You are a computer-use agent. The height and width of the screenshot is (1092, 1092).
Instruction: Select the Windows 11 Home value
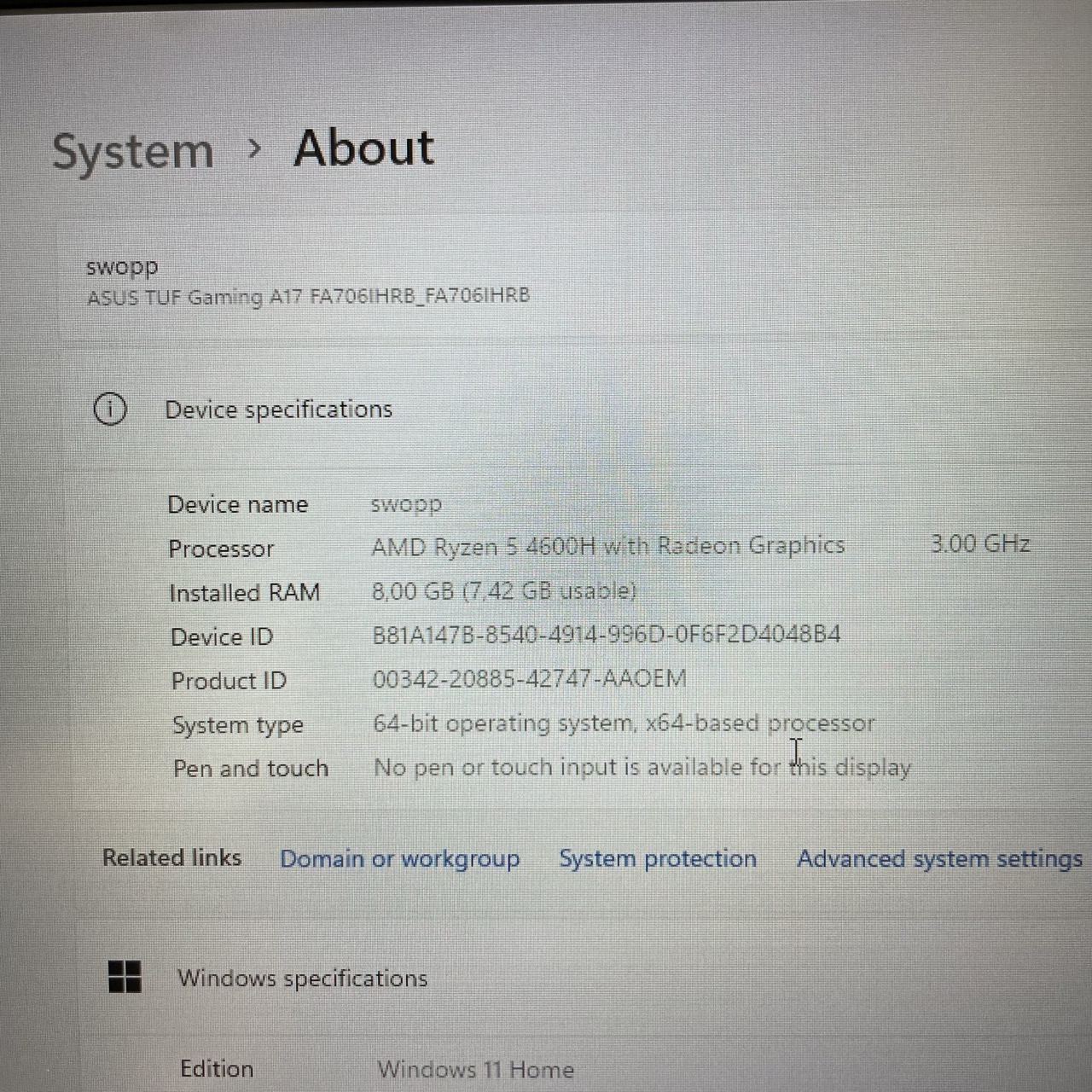click(x=476, y=1069)
